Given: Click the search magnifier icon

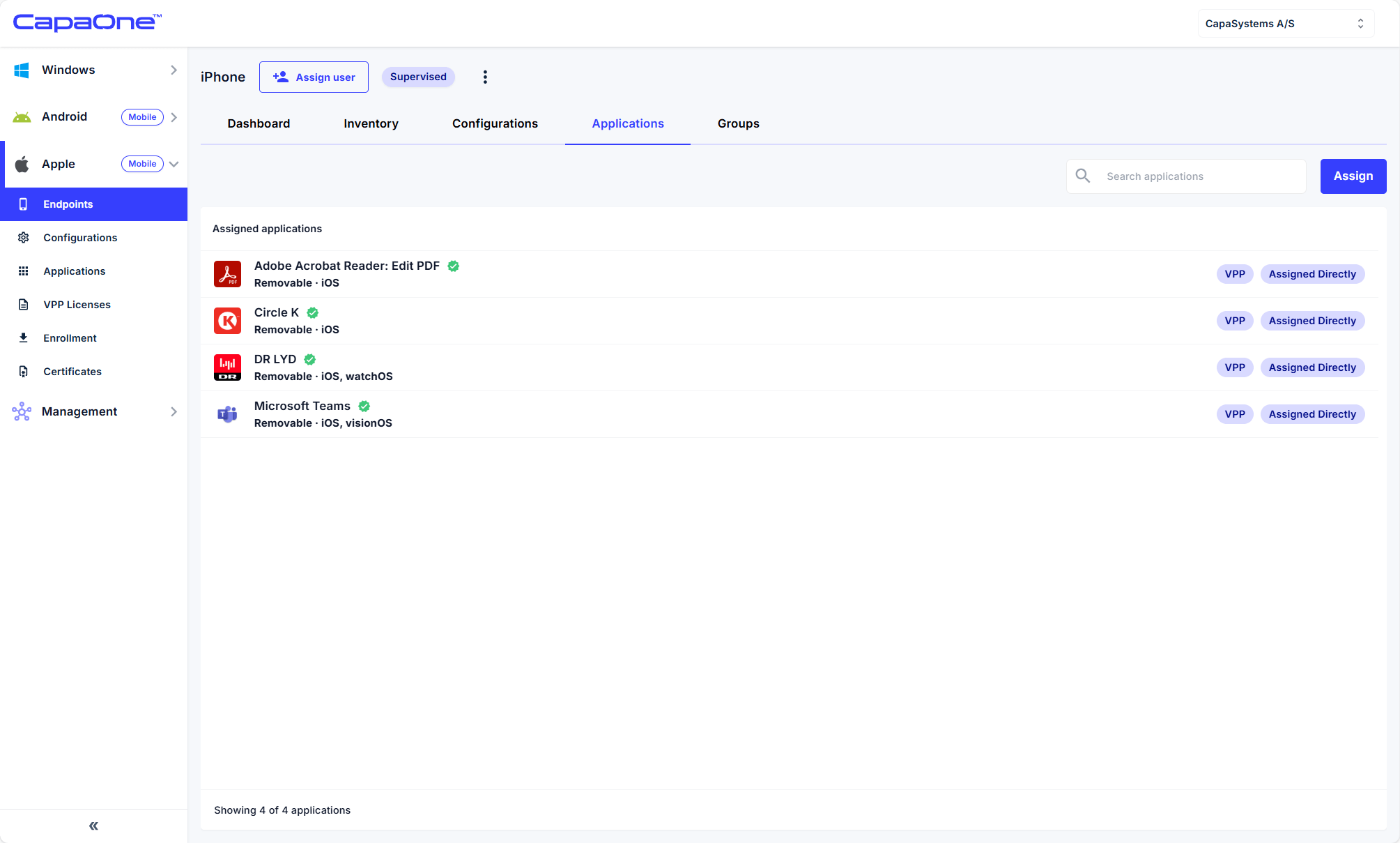Looking at the screenshot, I should [1083, 176].
